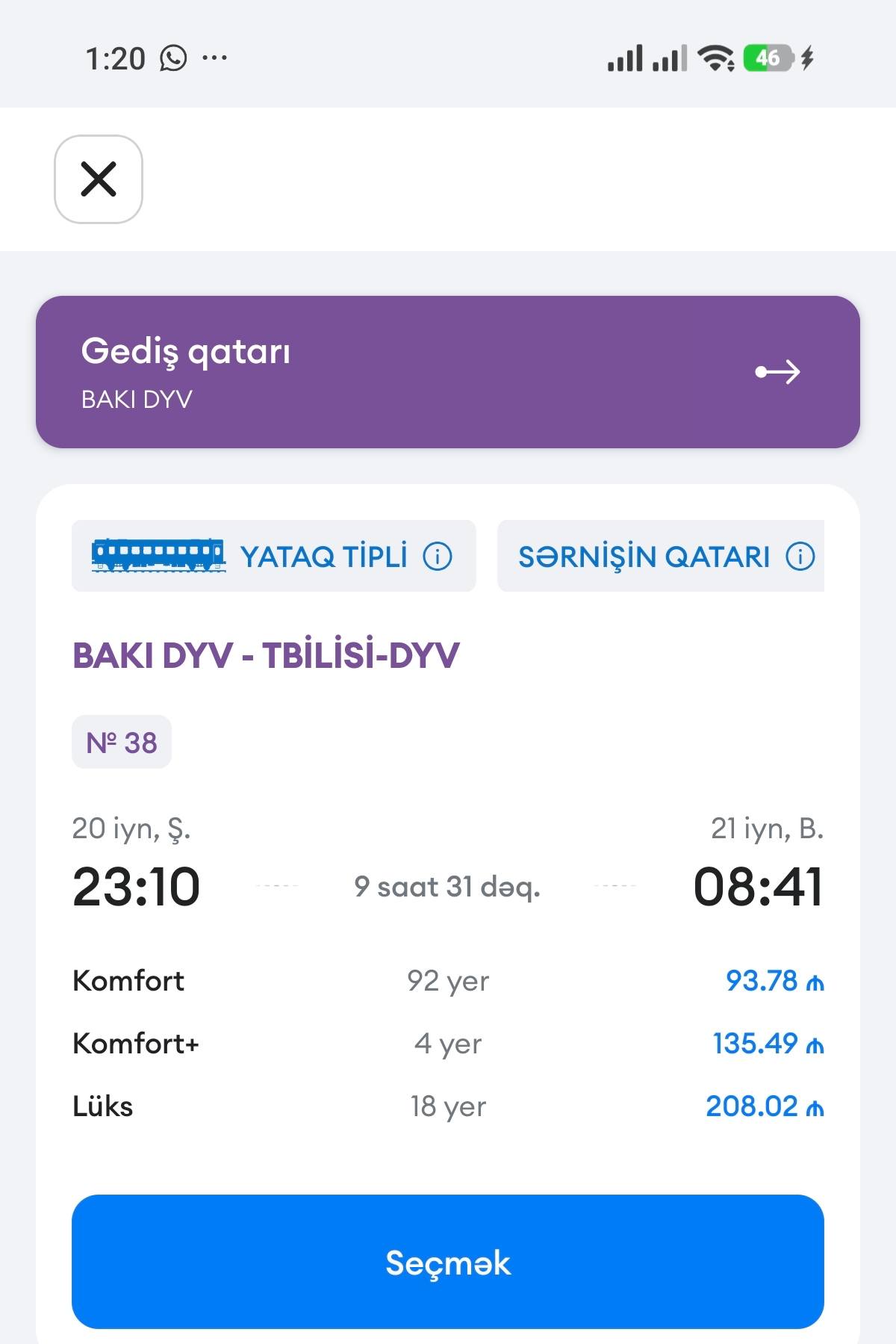
Task: Open the Gediş qatarı BAKI DYV banner
Action: 448,372
